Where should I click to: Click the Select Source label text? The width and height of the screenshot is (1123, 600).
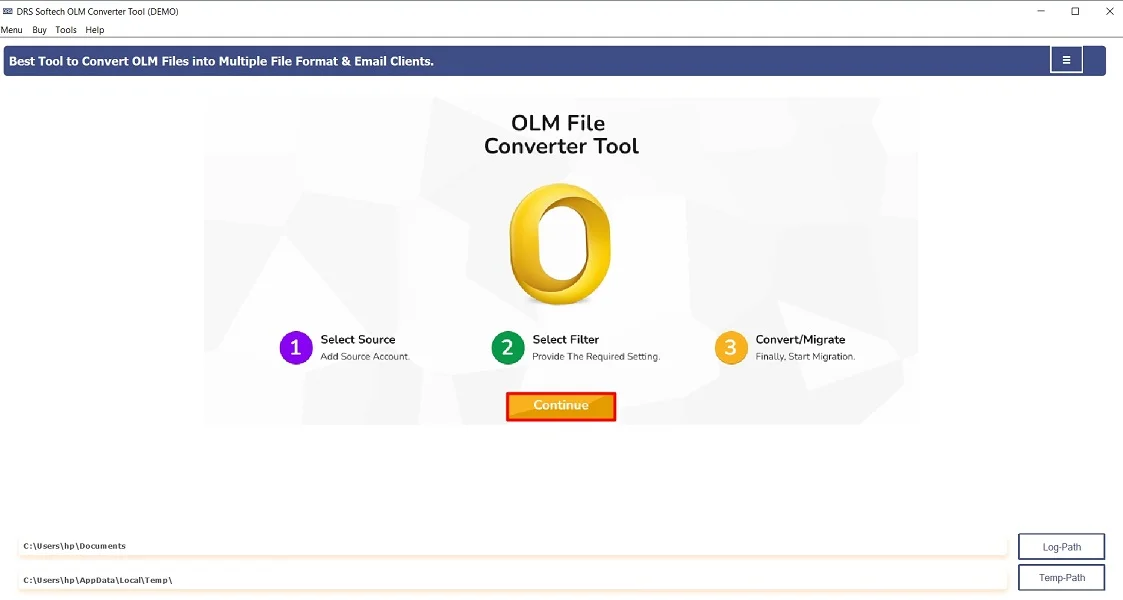(x=356, y=339)
